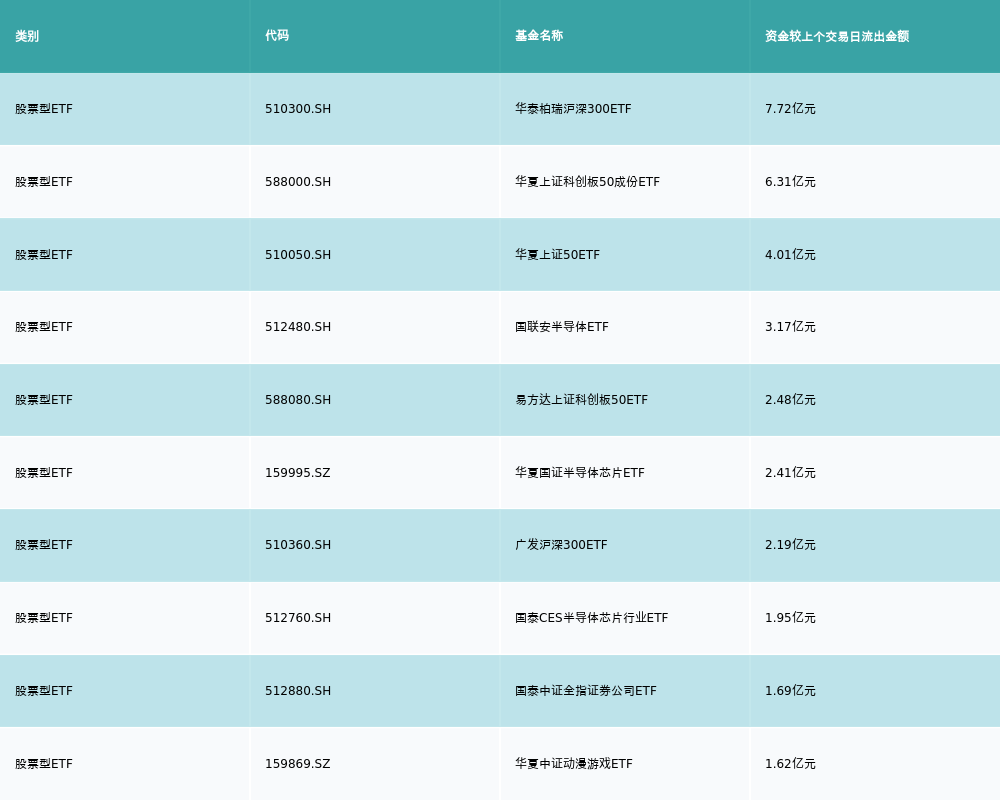Click 股票型ETF in the 512480.SH row

(44, 327)
